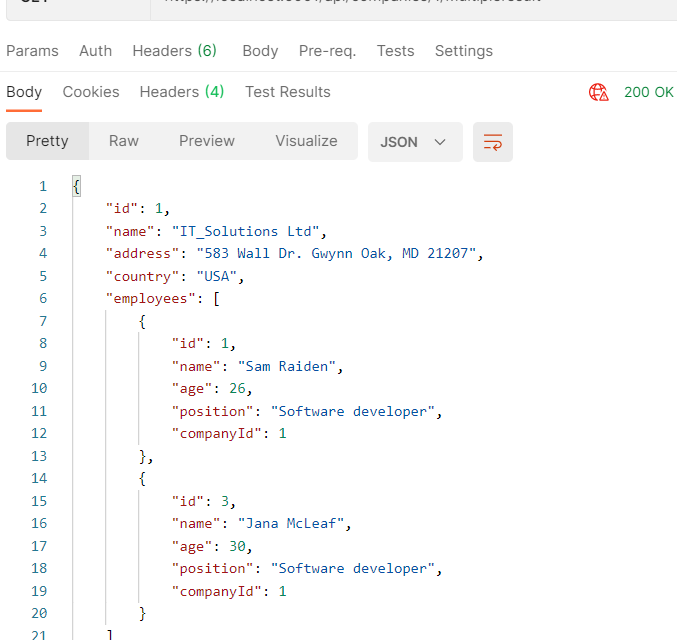Switch to Pretty response view
The image size is (677, 640).
47,141
